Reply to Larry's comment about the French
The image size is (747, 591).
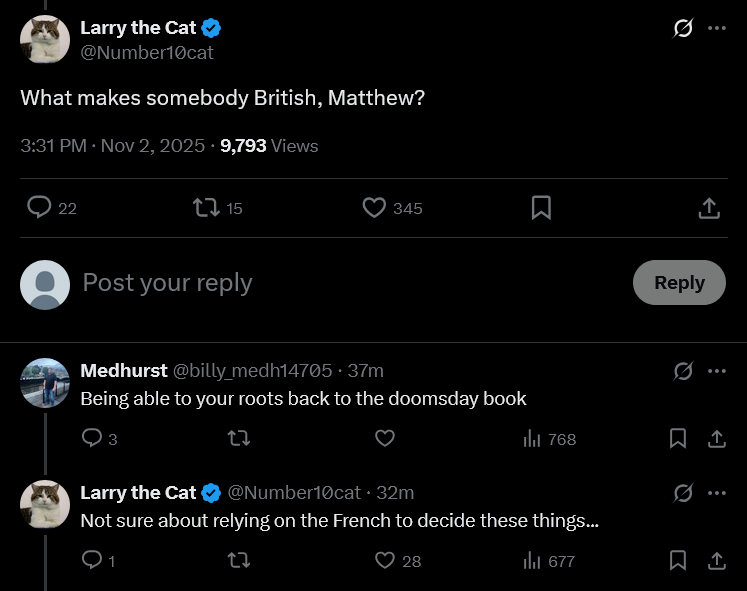pos(92,561)
